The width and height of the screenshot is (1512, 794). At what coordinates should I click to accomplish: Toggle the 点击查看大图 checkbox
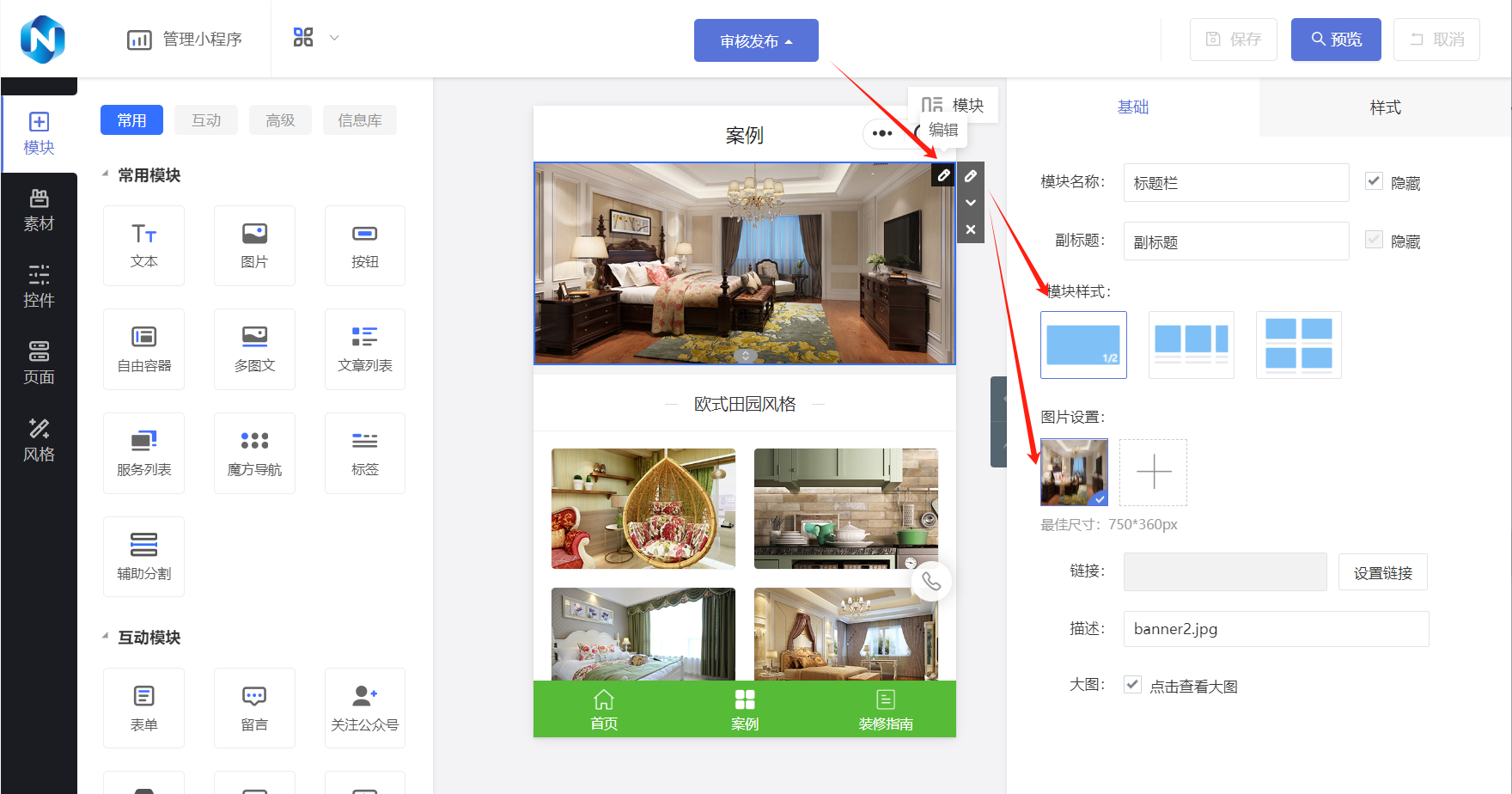(1133, 685)
